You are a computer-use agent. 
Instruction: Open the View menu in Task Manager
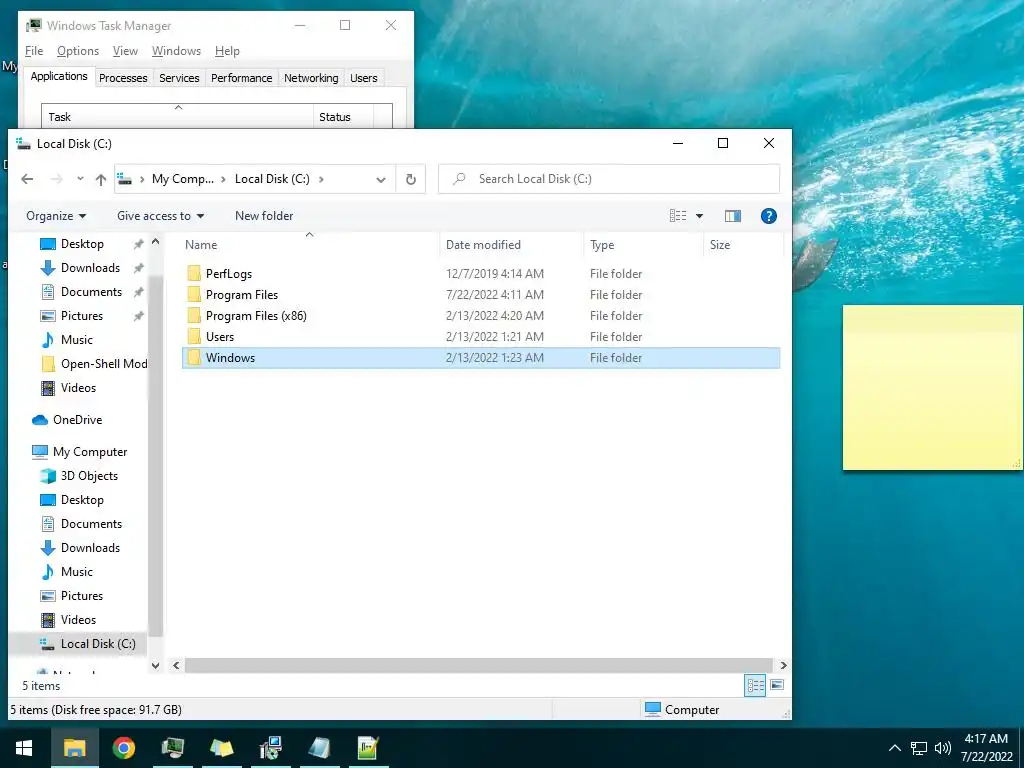coord(125,51)
